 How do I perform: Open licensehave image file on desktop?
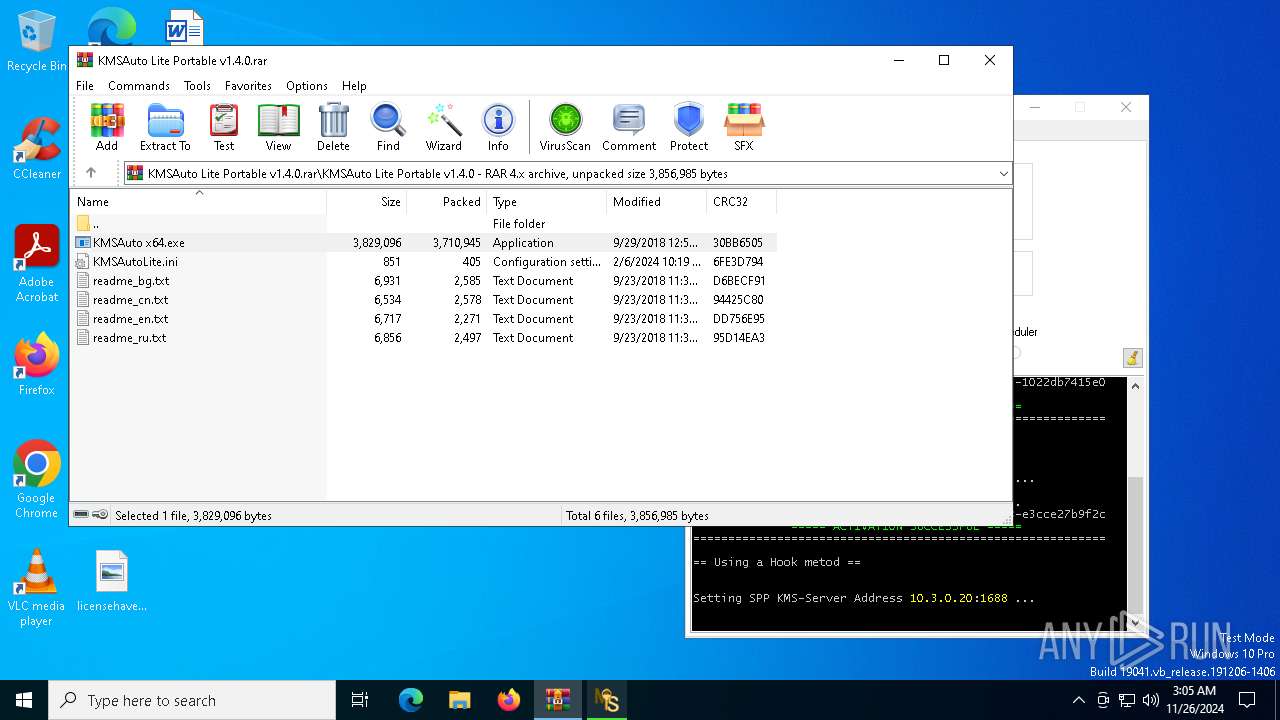coord(112,580)
